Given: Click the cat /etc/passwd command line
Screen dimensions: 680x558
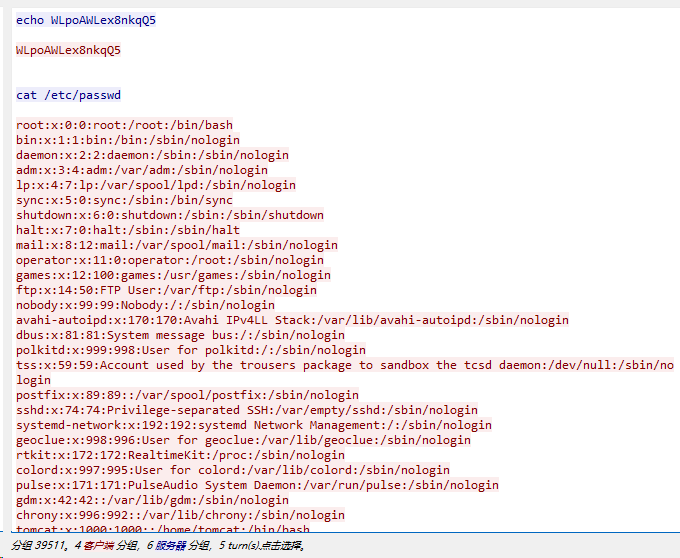Looking at the screenshot, I should coord(68,95).
